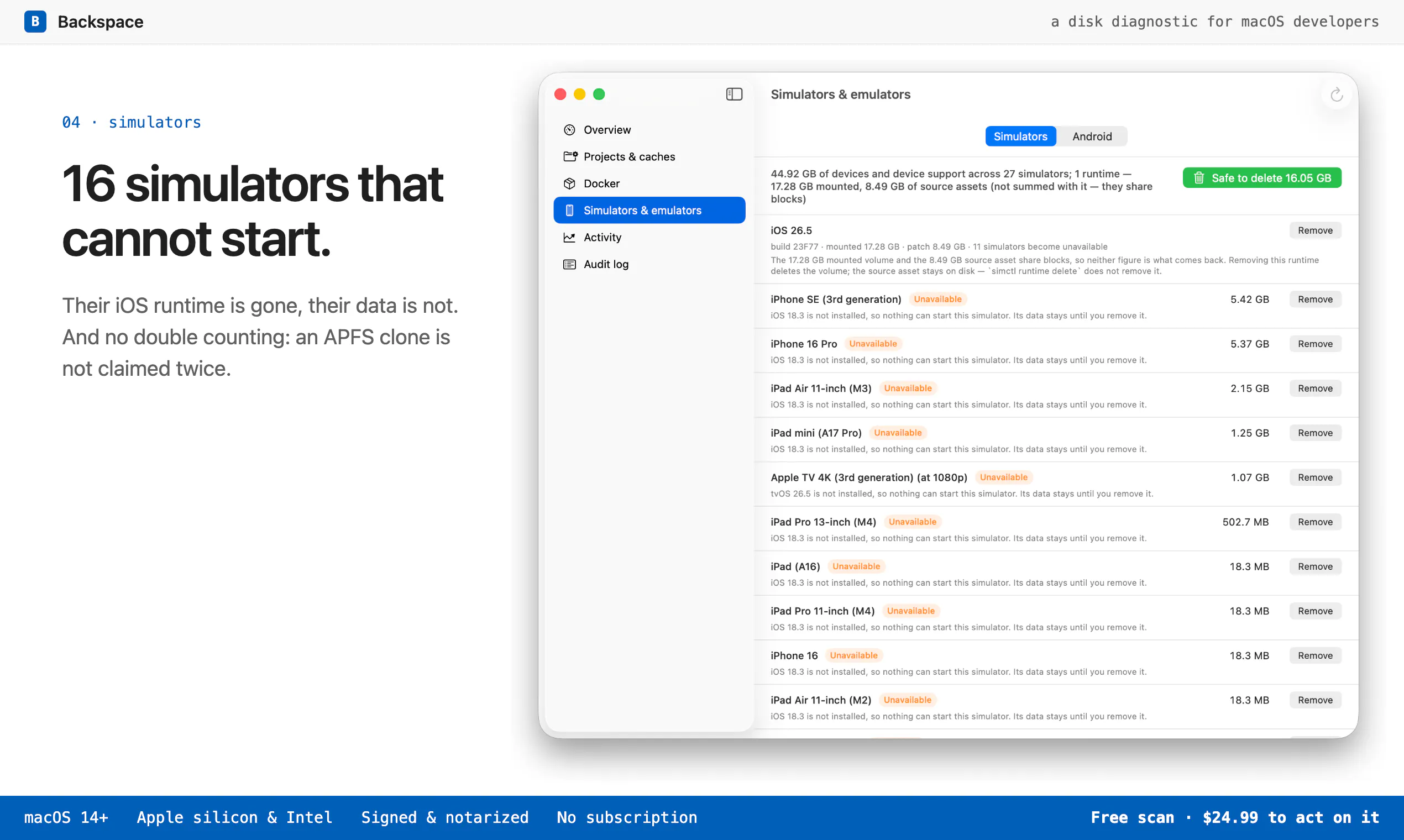Open Audit log in the sidebar
The image size is (1404, 840).
point(649,264)
